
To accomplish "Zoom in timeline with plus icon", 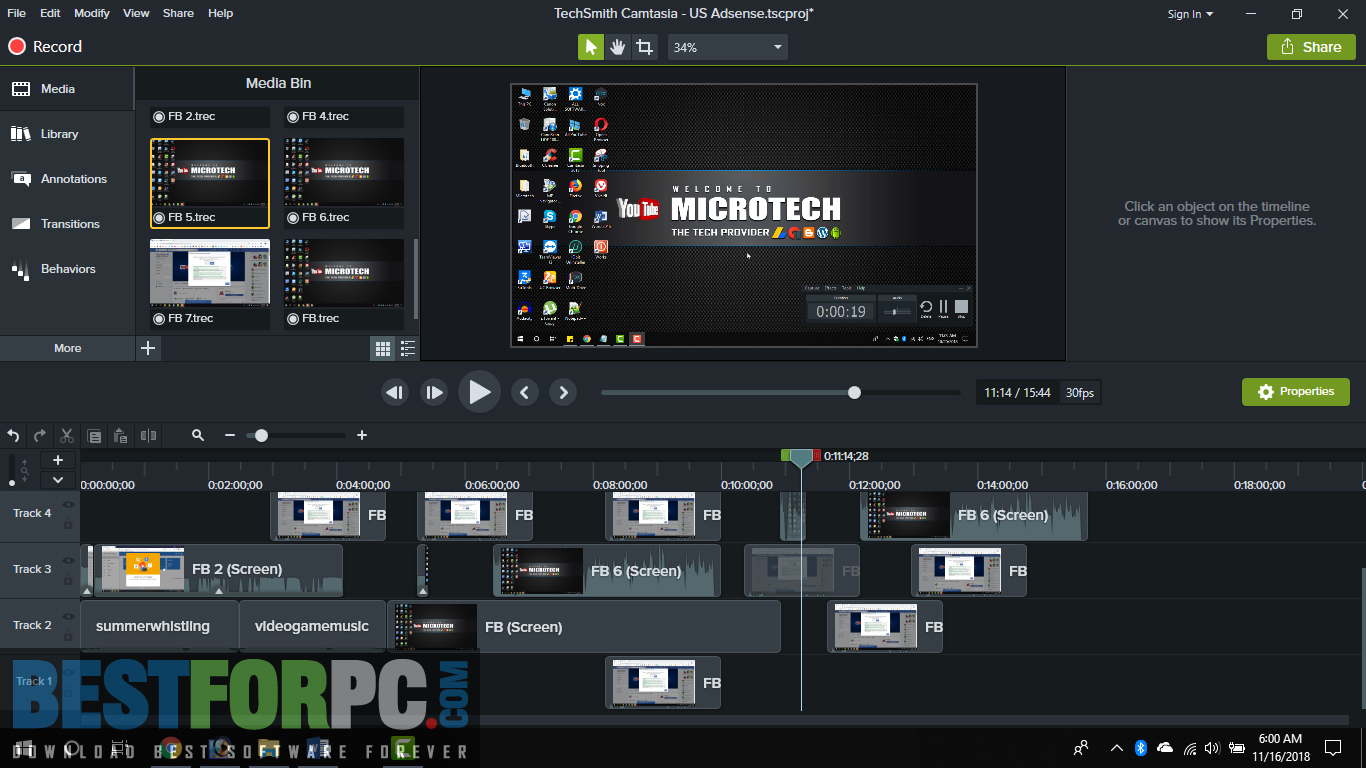I will 362,435.
